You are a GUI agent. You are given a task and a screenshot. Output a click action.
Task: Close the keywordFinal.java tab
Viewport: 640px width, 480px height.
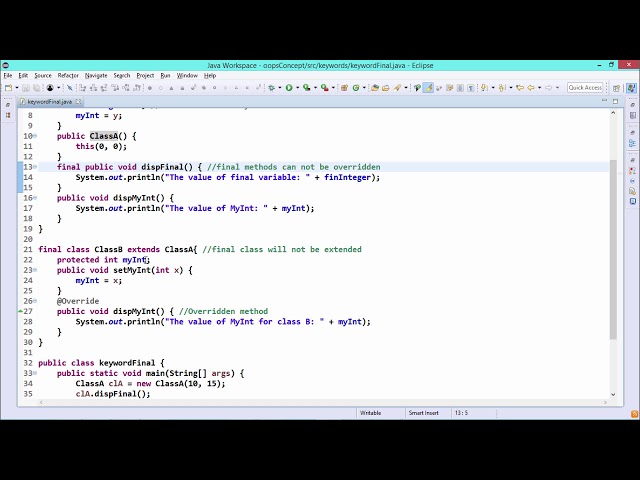point(78,101)
